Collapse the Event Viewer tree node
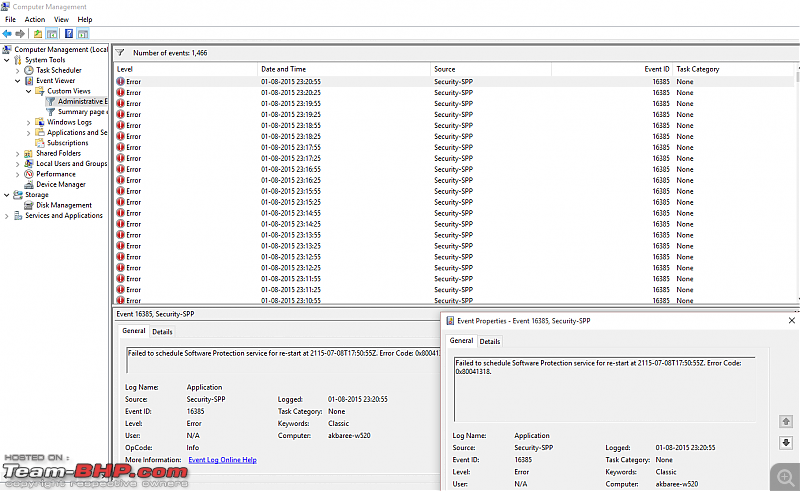Screen dimensions: 800x491 (x=18, y=81)
